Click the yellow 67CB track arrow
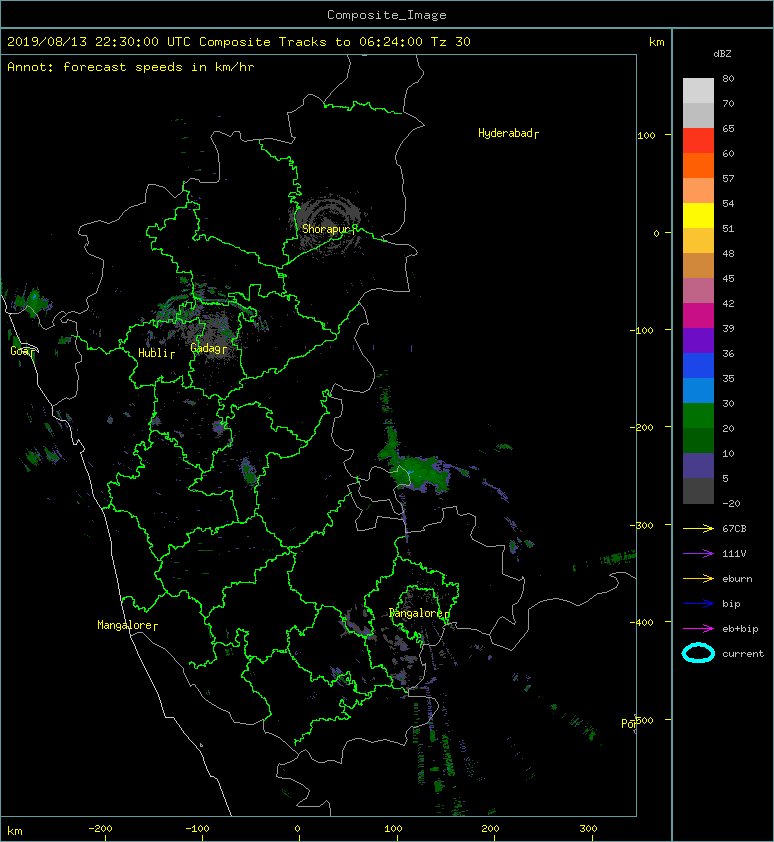The height and width of the screenshot is (842, 774). [x=698, y=528]
